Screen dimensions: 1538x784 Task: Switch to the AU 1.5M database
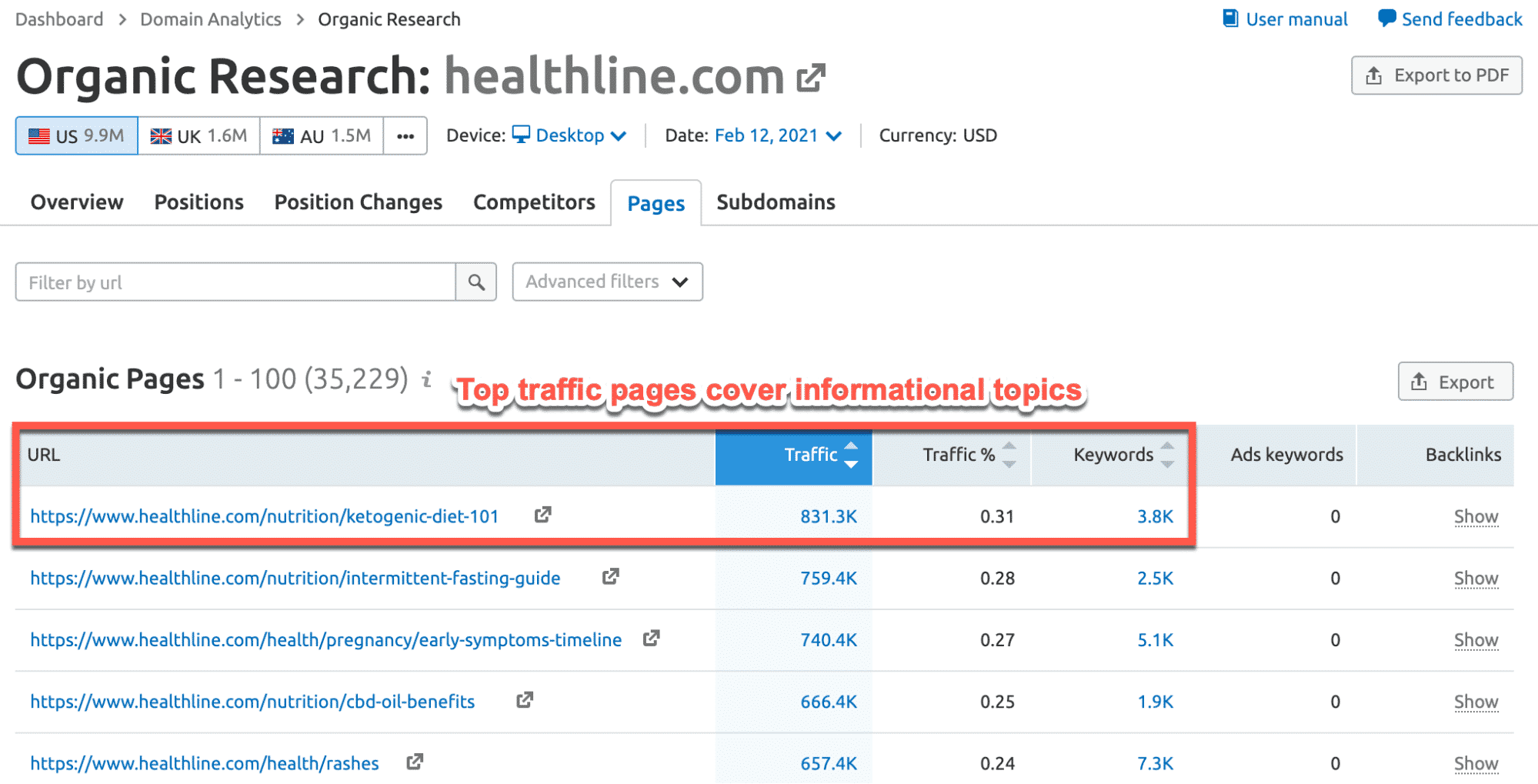(322, 136)
